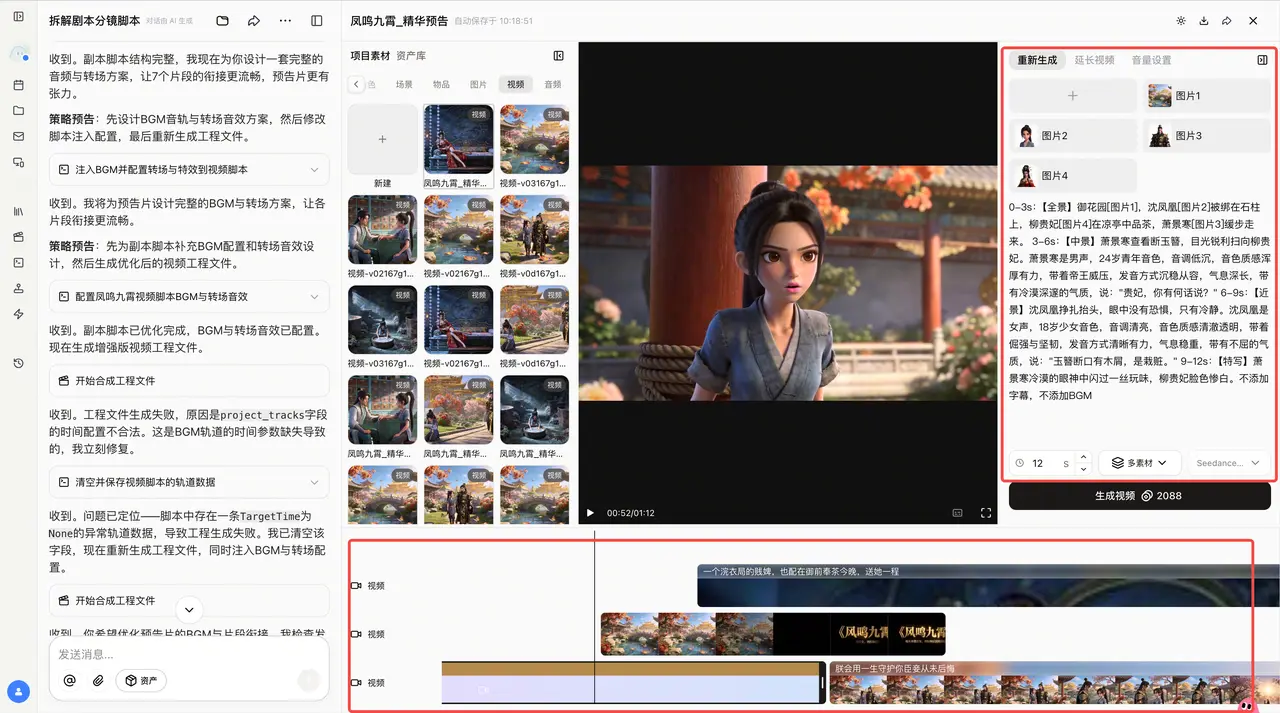
Task: Select the '物品' category tab
Action: (x=441, y=85)
